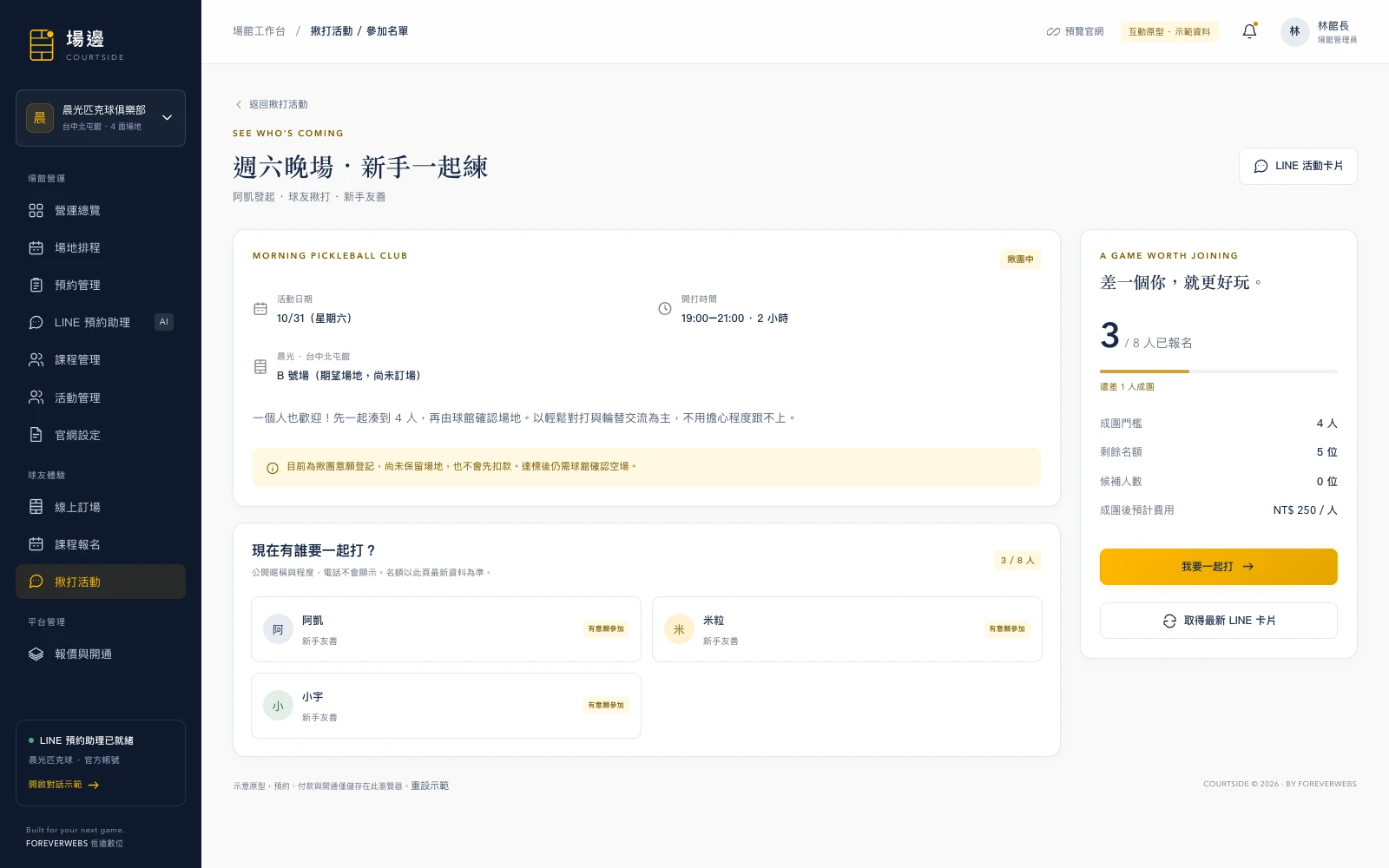This screenshot has height=868, width=1389.
Task: Click the 報價與開通 layers icon
Action: pos(36,654)
